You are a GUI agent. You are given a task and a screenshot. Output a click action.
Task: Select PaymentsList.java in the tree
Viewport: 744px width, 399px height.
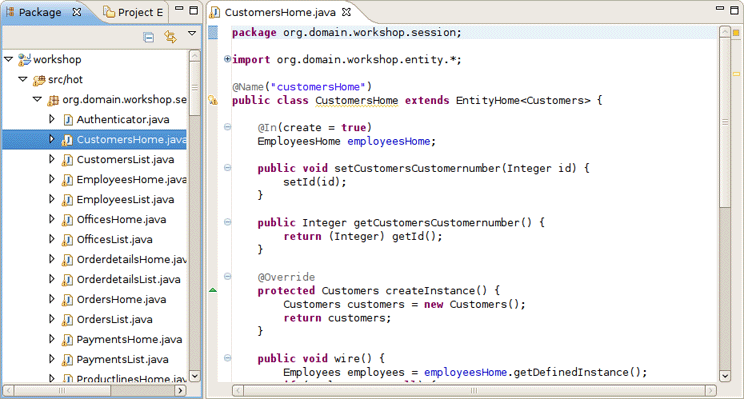(122, 359)
